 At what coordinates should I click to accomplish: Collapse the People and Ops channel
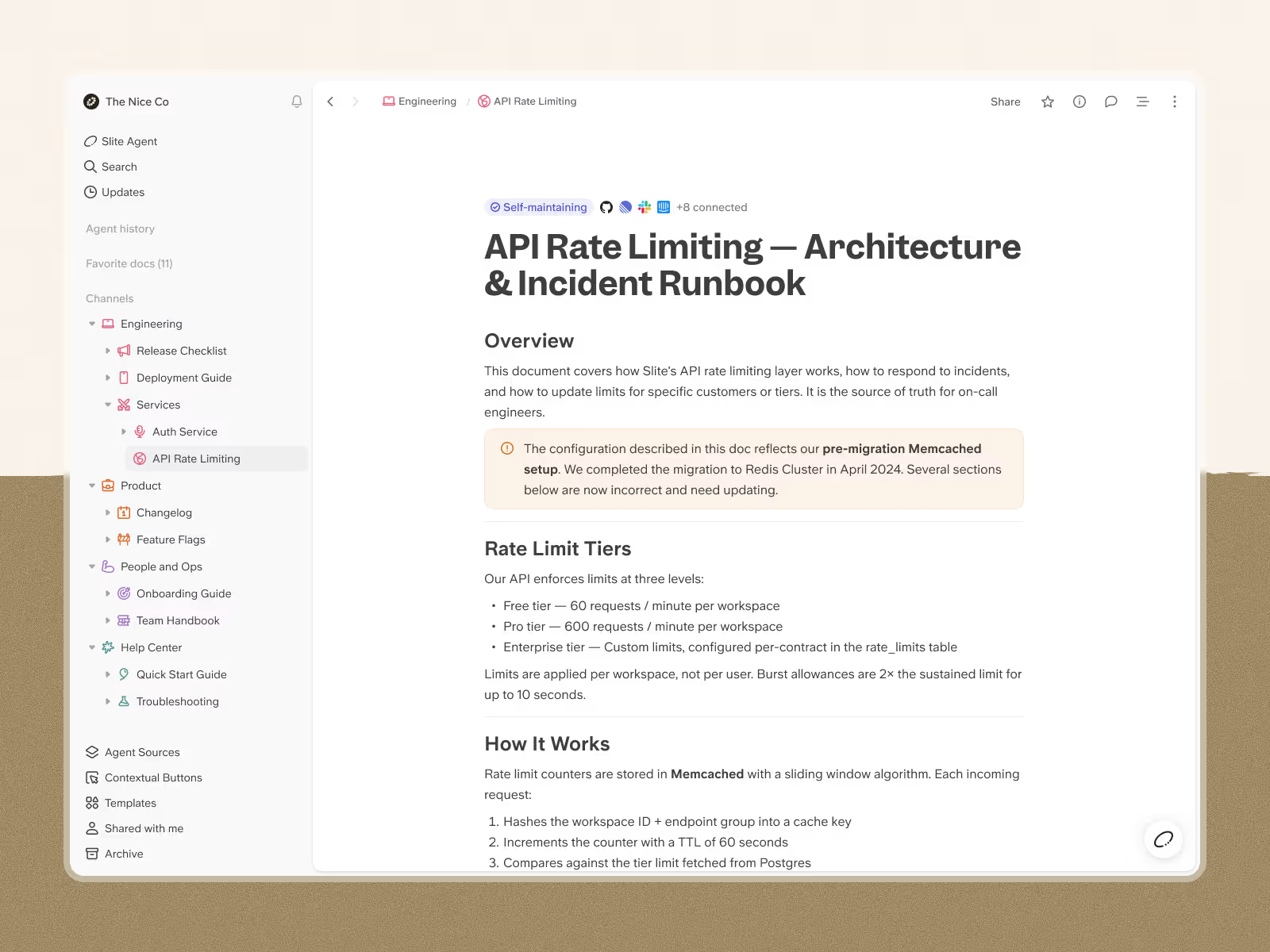[92, 566]
